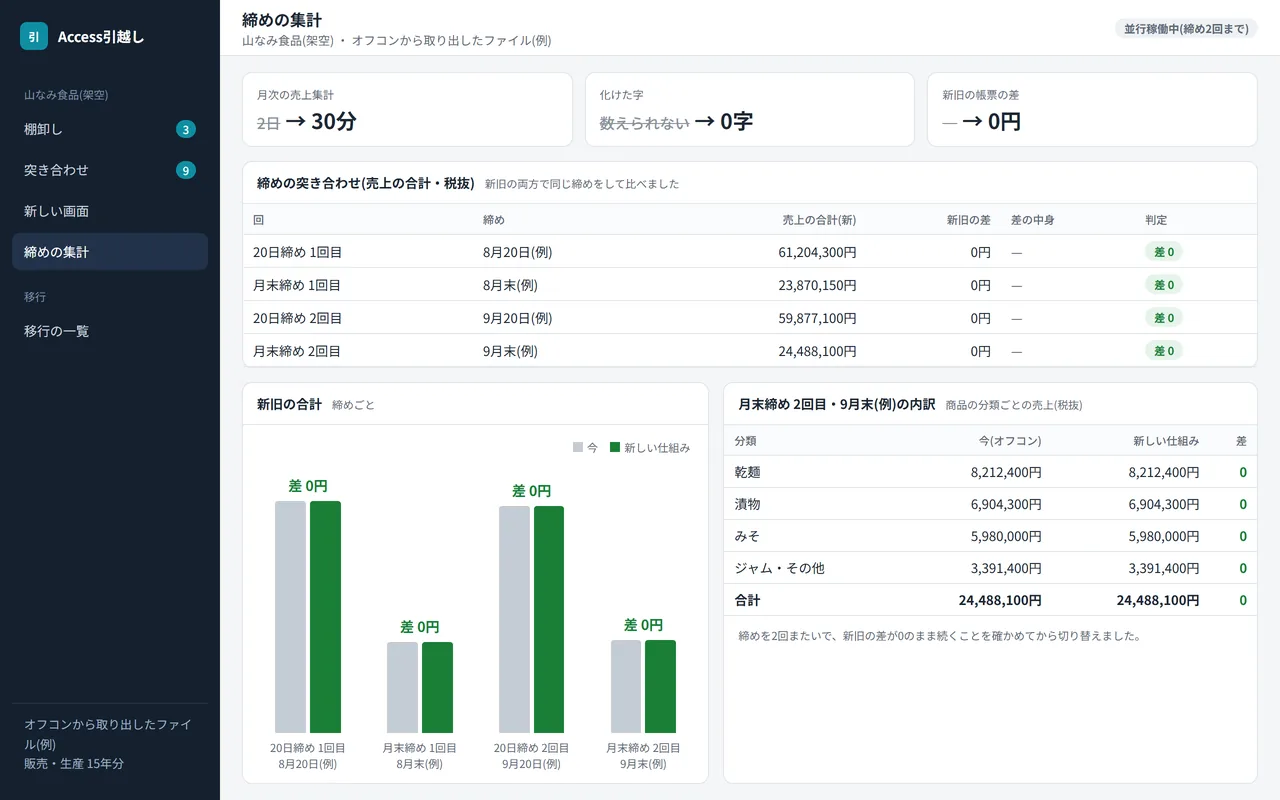Click the 差 0 badge for 9月末(例)
The height and width of the screenshot is (800, 1280).
(x=1164, y=351)
